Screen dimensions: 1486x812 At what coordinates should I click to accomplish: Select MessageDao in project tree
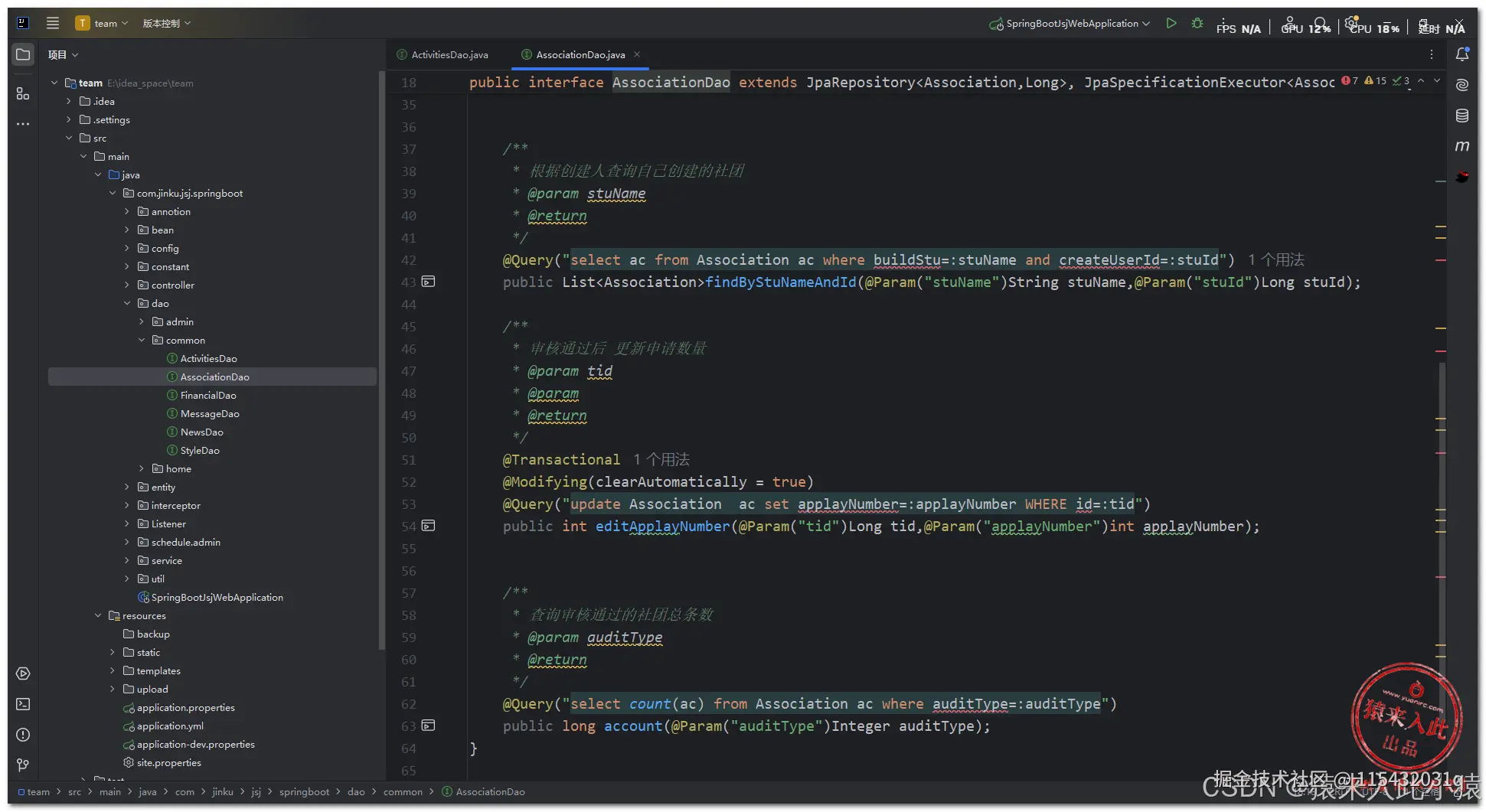(210, 413)
